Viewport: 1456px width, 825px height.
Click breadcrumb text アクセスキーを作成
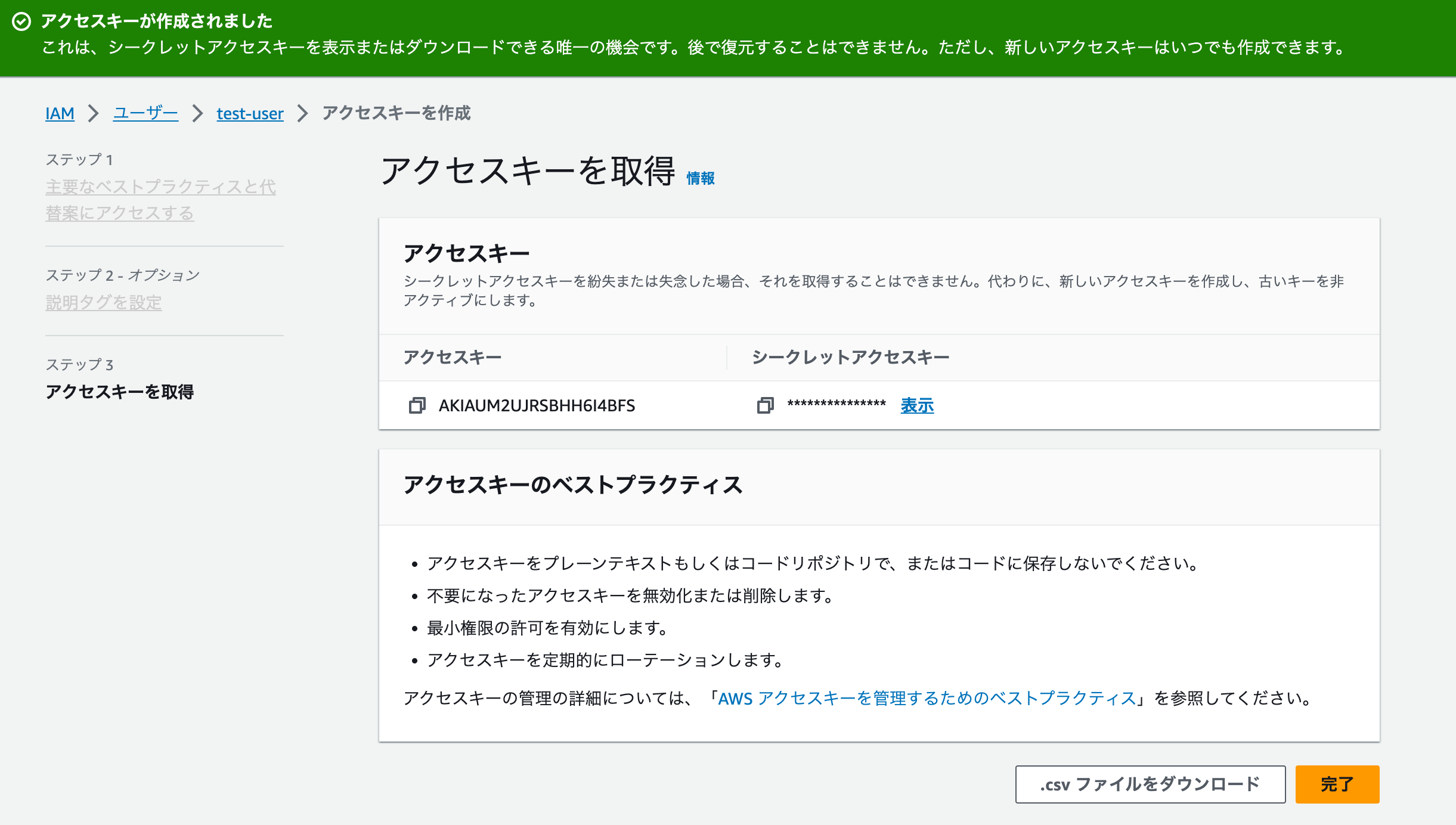(x=396, y=113)
